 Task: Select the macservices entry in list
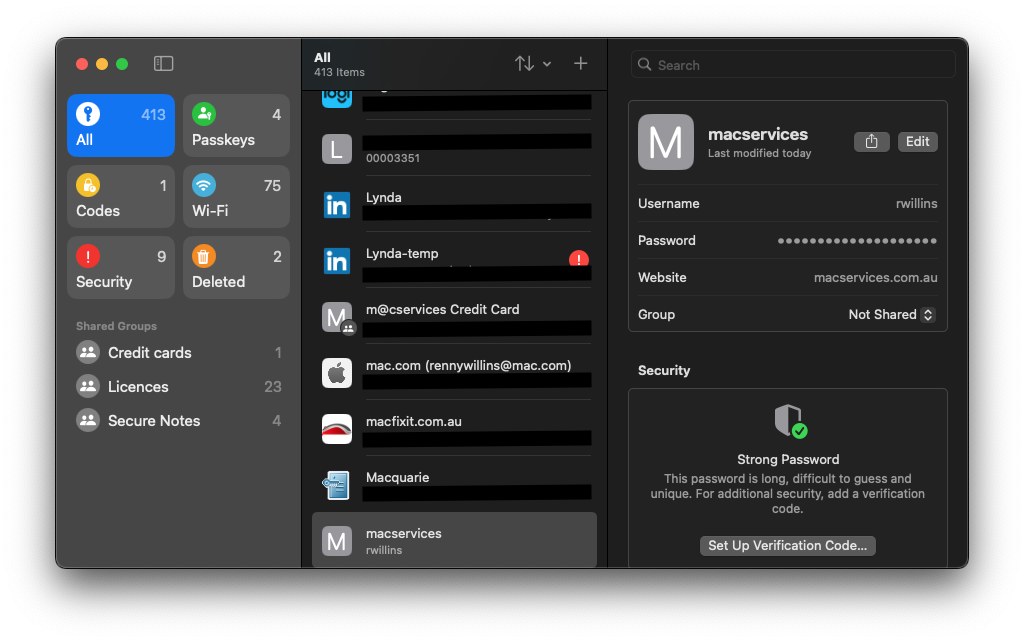click(455, 540)
